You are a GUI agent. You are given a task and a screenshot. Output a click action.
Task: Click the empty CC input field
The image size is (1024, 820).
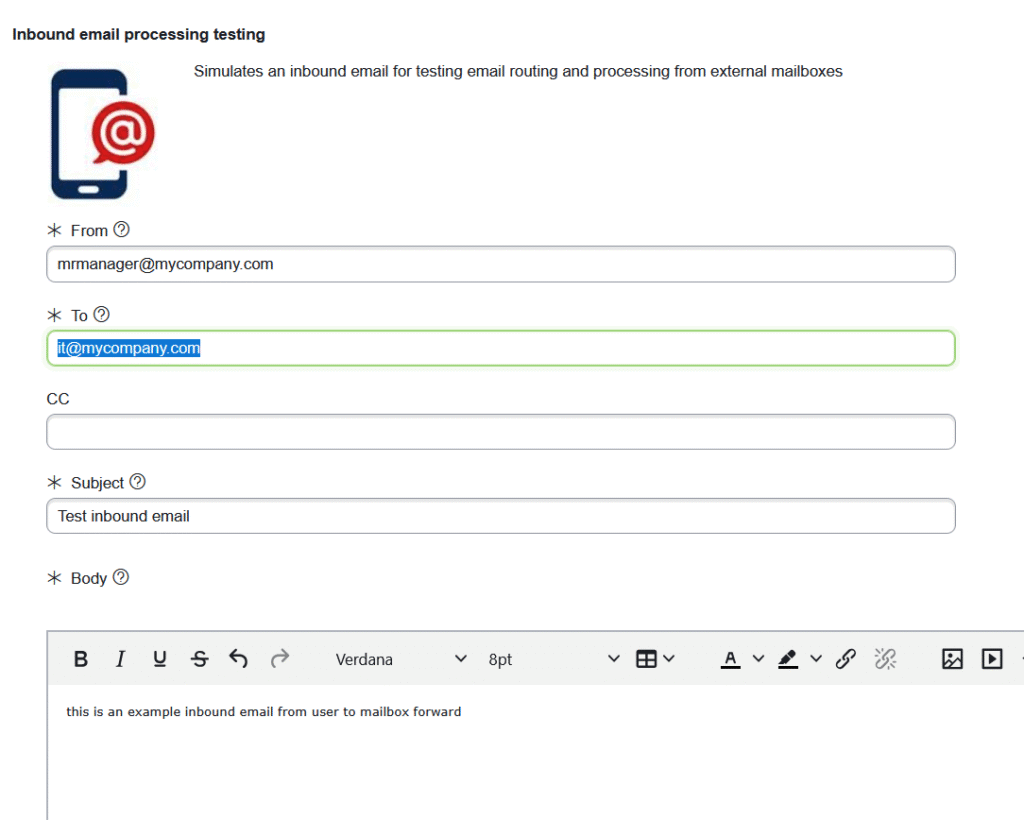pyautogui.click(x=500, y=432)
